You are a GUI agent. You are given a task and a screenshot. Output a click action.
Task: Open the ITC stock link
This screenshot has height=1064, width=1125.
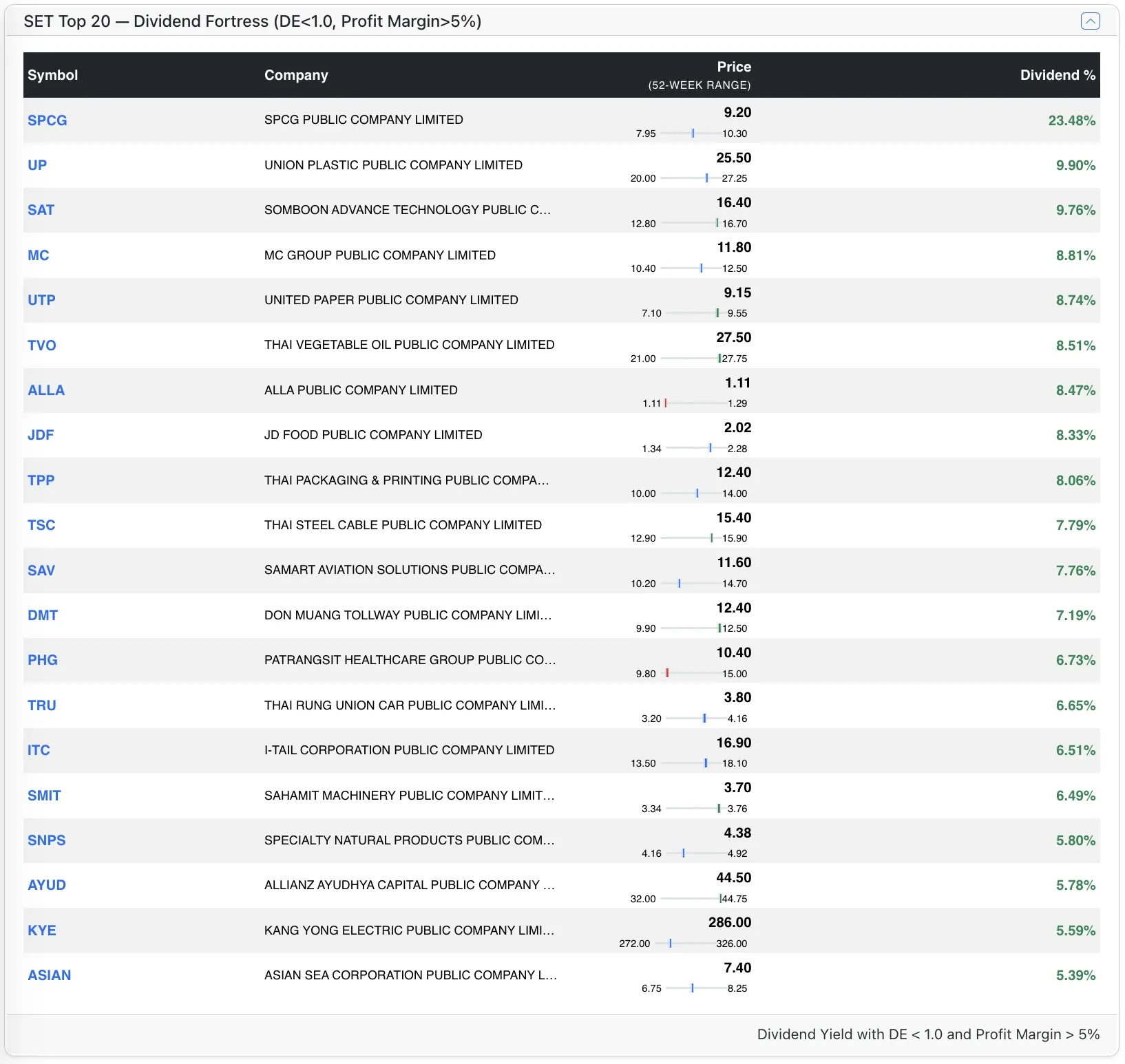(39, 750)
